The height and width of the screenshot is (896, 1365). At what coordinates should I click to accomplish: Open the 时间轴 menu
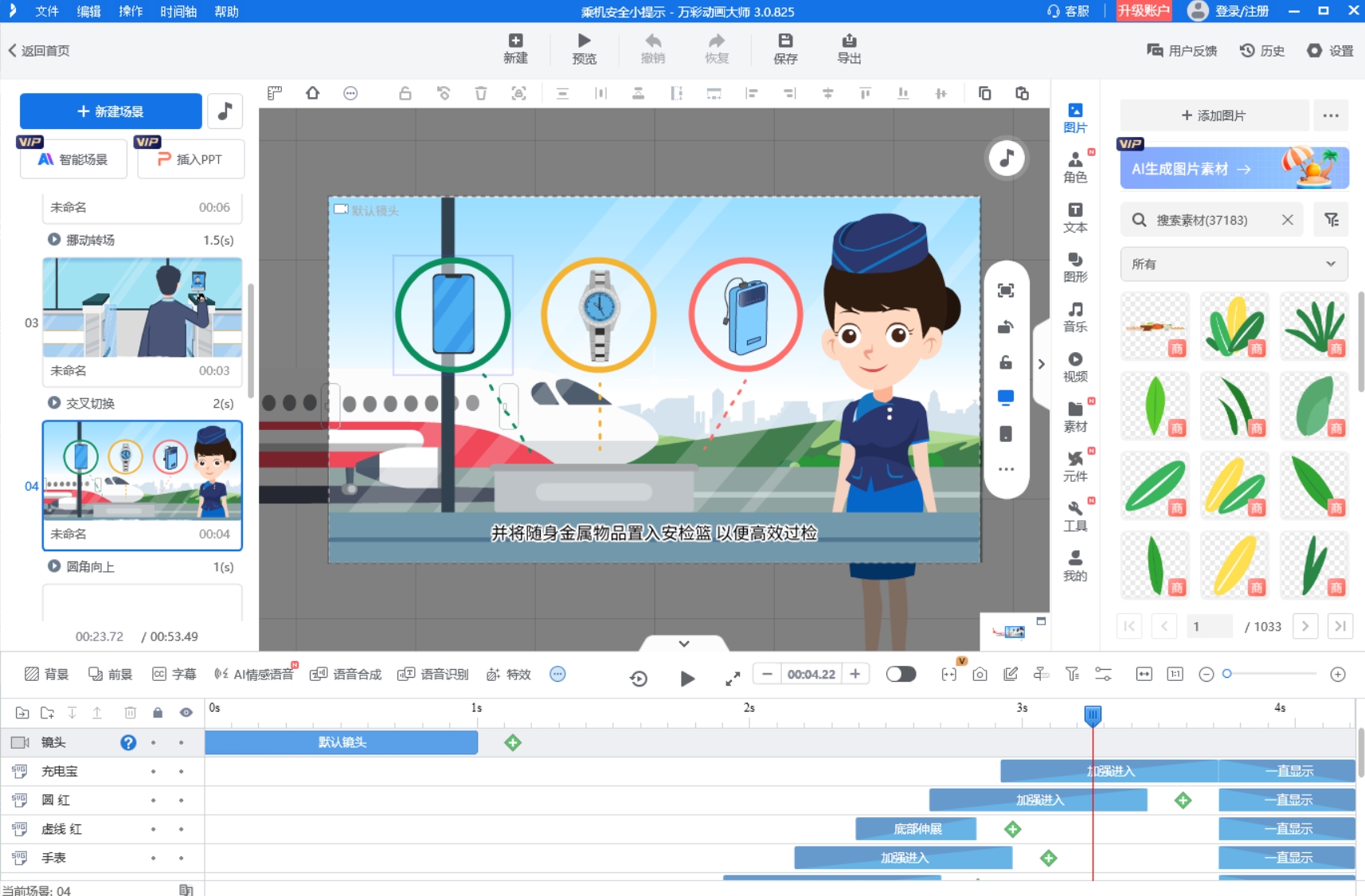[x=178, y=11]
